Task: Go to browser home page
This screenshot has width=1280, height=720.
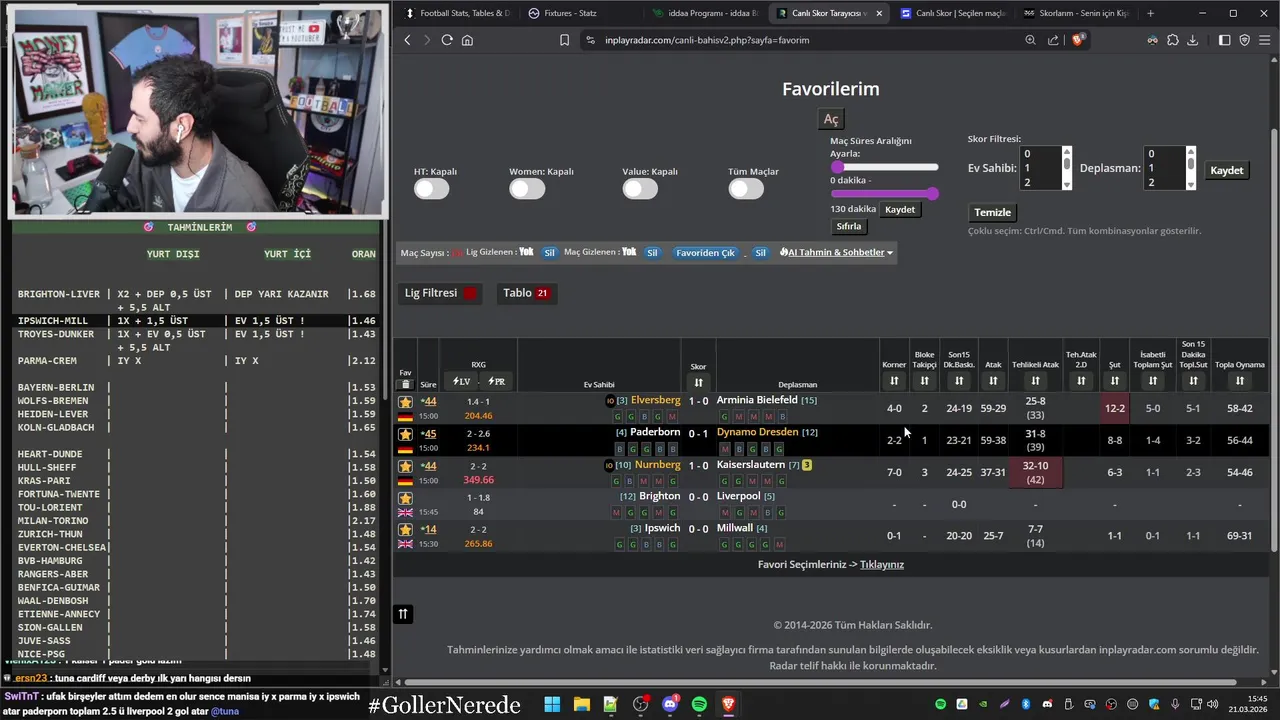Action: tap(467, 40)
